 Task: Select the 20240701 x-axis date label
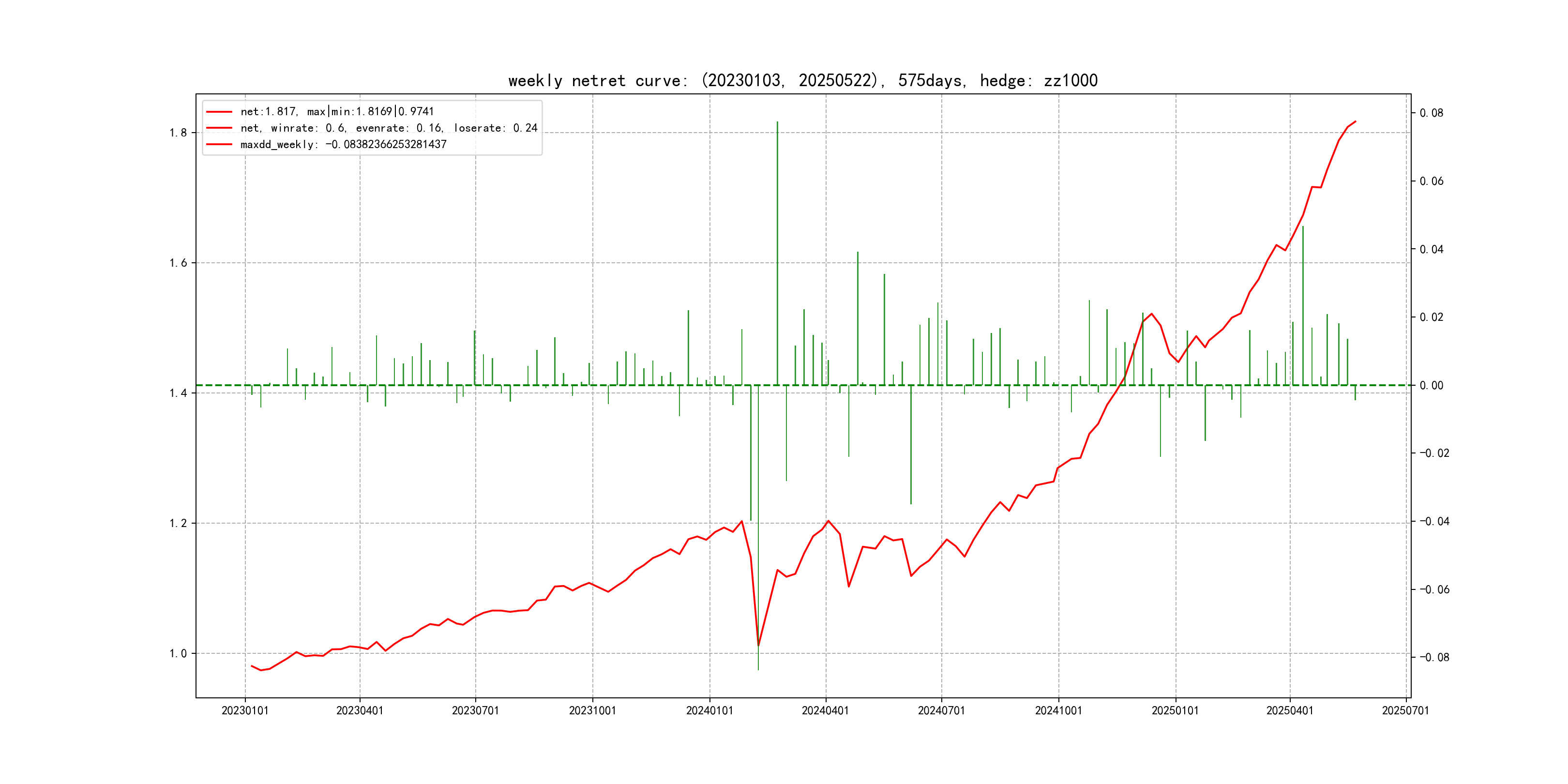coord(941,710)
